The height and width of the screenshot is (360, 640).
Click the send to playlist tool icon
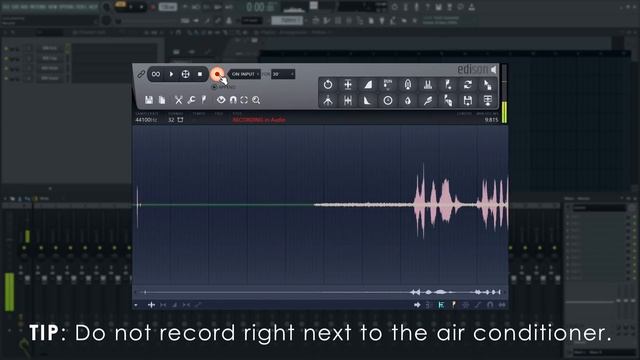tap(488, 100)
